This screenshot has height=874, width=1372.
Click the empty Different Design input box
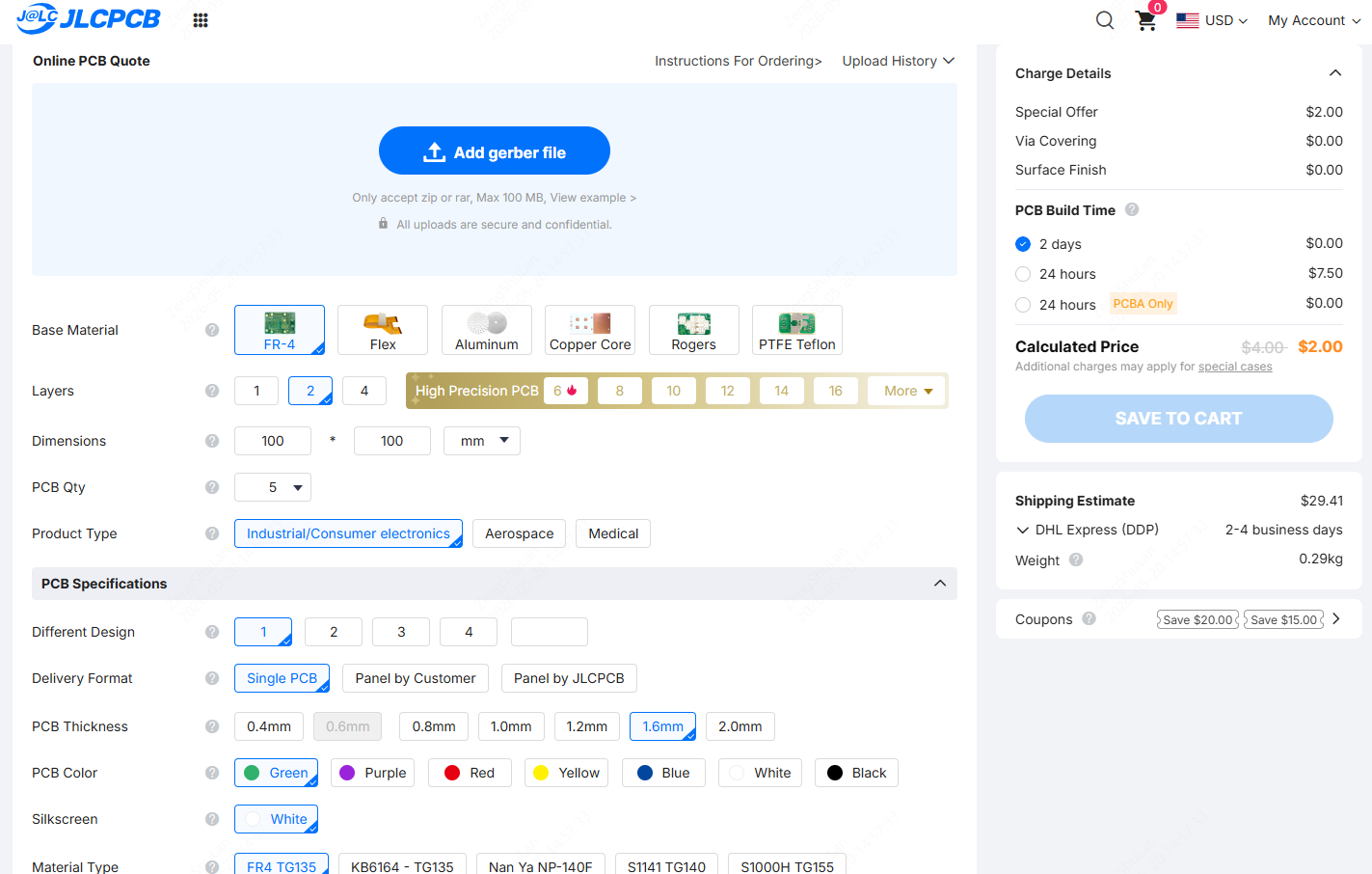(x=550, y=632)
